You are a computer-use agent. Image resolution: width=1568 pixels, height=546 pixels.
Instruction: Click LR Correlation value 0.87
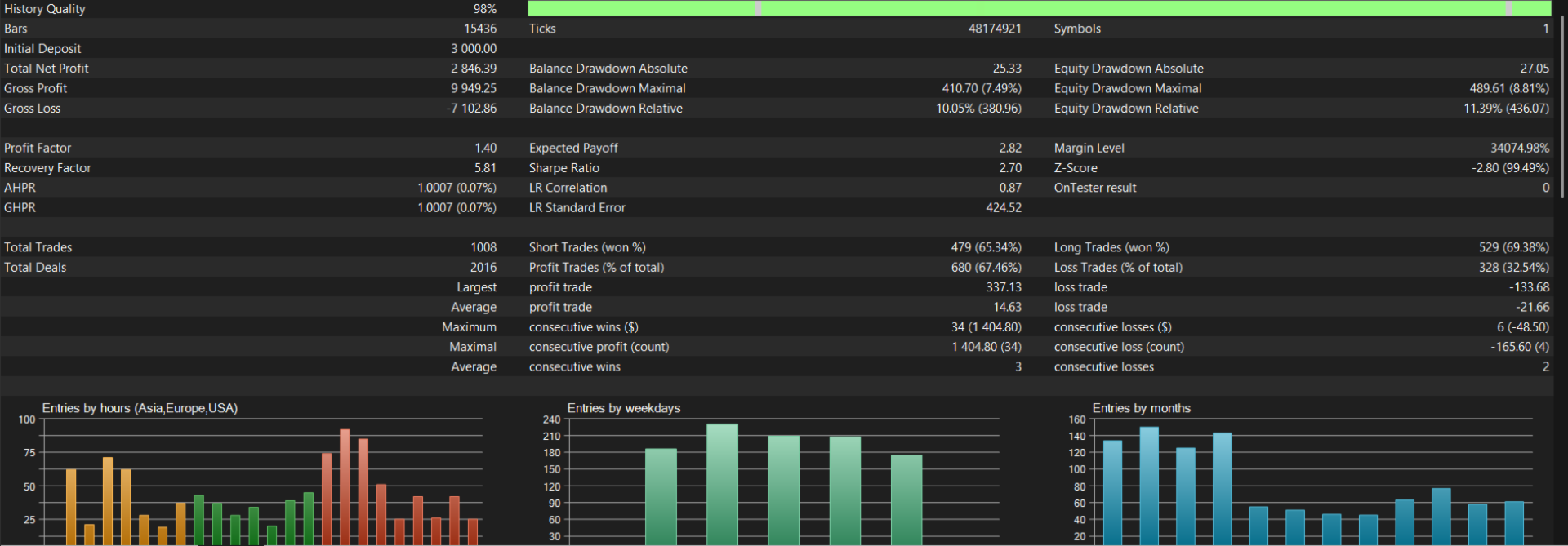1010,188
